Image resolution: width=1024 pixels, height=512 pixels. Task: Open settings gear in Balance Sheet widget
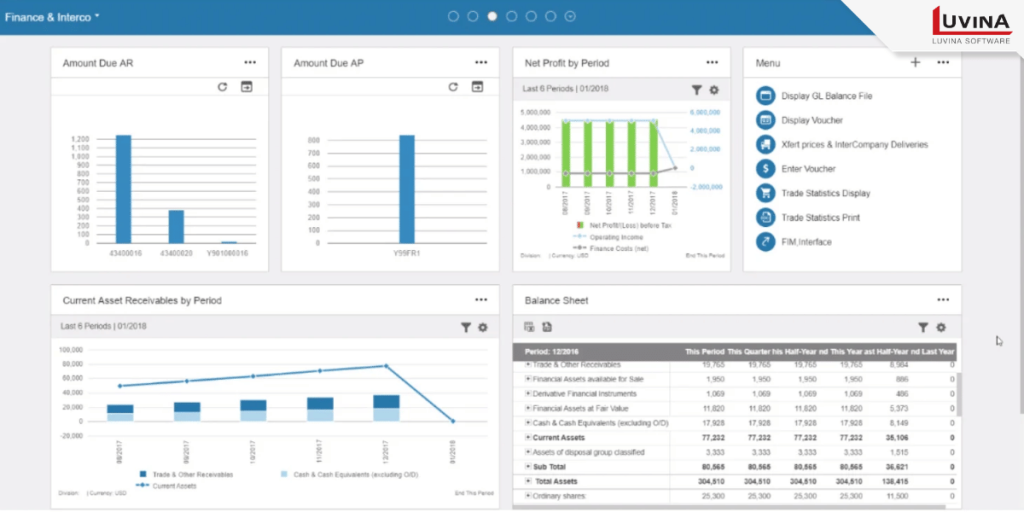pos(940,327)
